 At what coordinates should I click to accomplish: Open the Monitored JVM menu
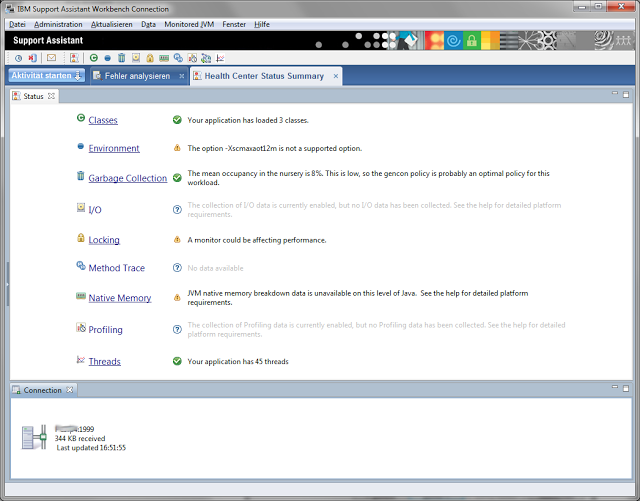pos(189,23)
